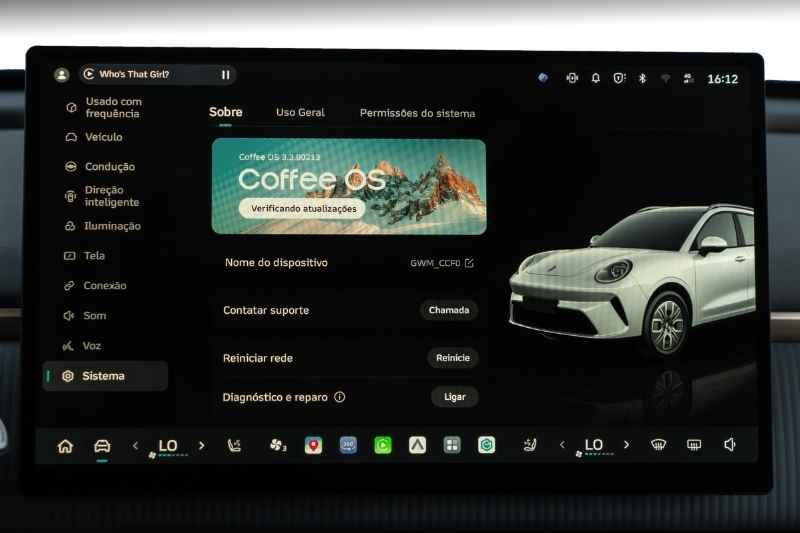Screen dimensions: 800x533
Task: Tap left LO temperature display
Action: (168, 446)
